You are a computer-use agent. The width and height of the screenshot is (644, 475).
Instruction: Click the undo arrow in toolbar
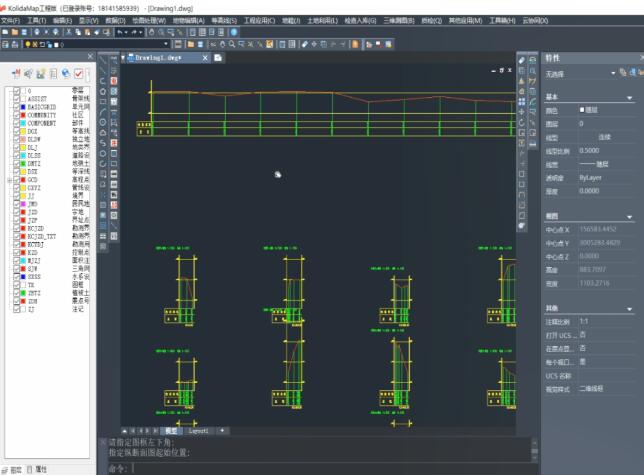[x=120, y=32]
